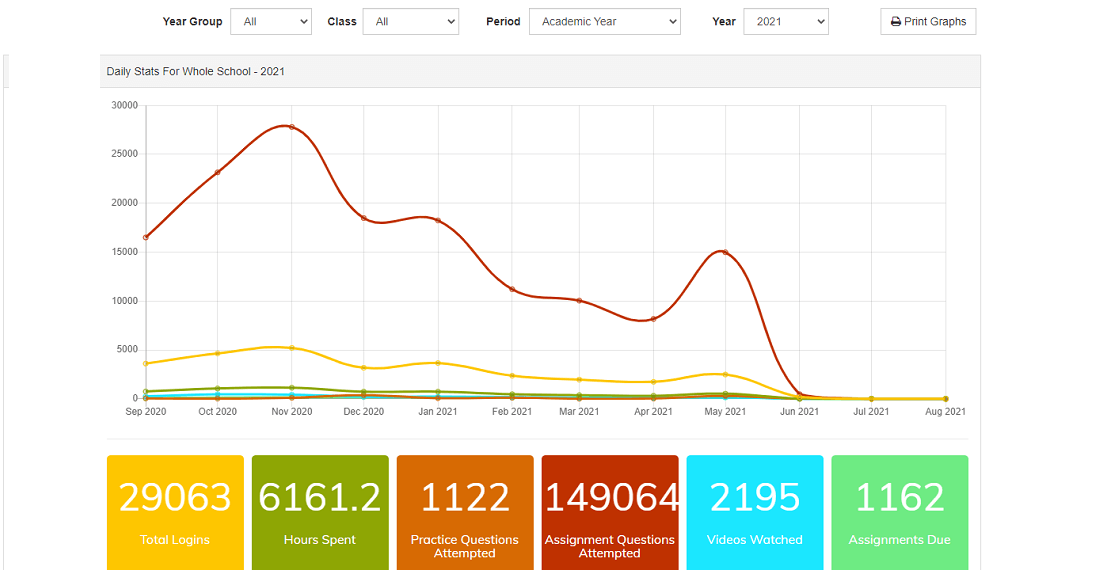Click the Print Graphs button

coord(928,22)
